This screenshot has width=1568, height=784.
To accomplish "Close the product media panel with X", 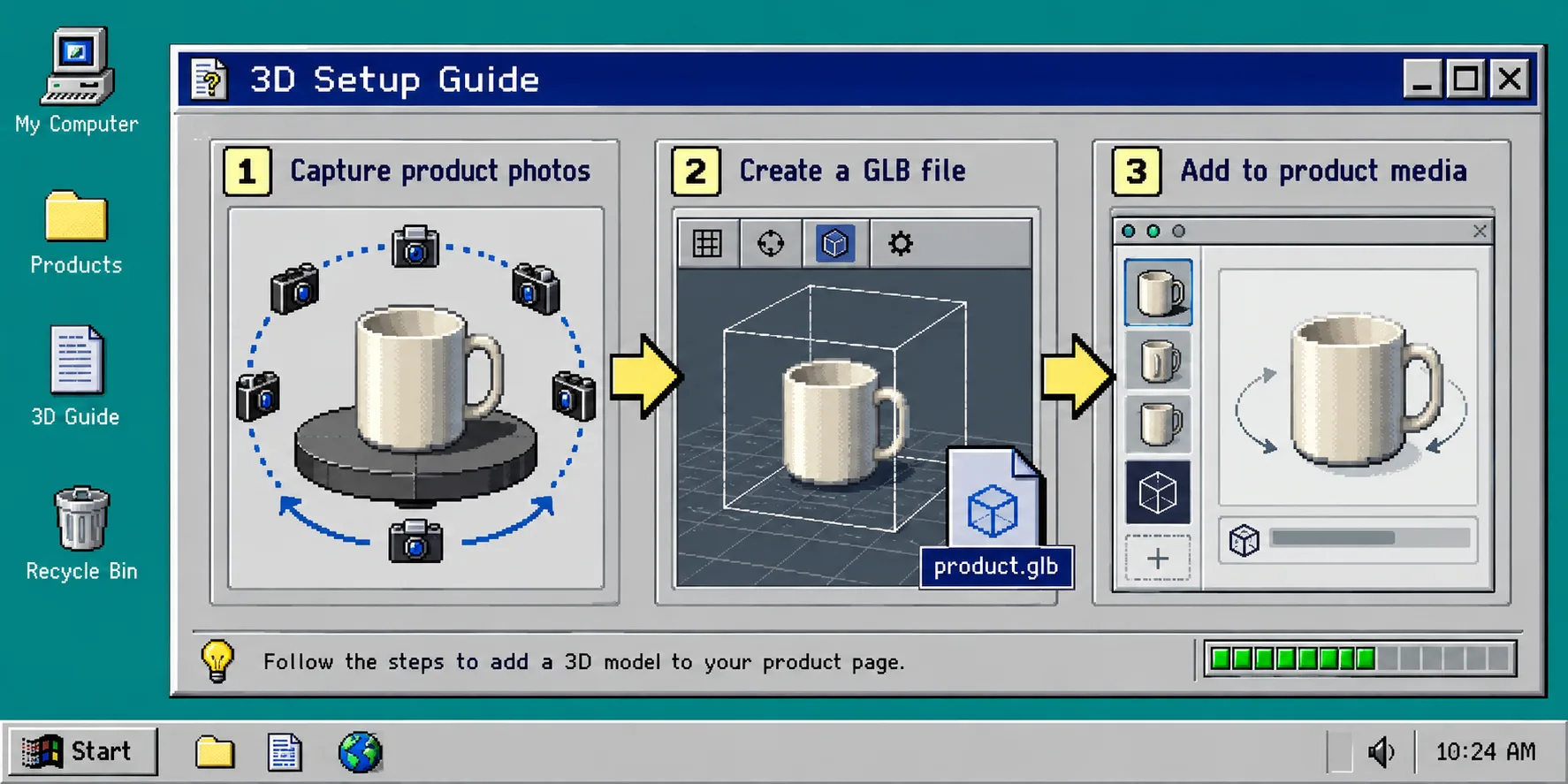I will point(1480,231).
